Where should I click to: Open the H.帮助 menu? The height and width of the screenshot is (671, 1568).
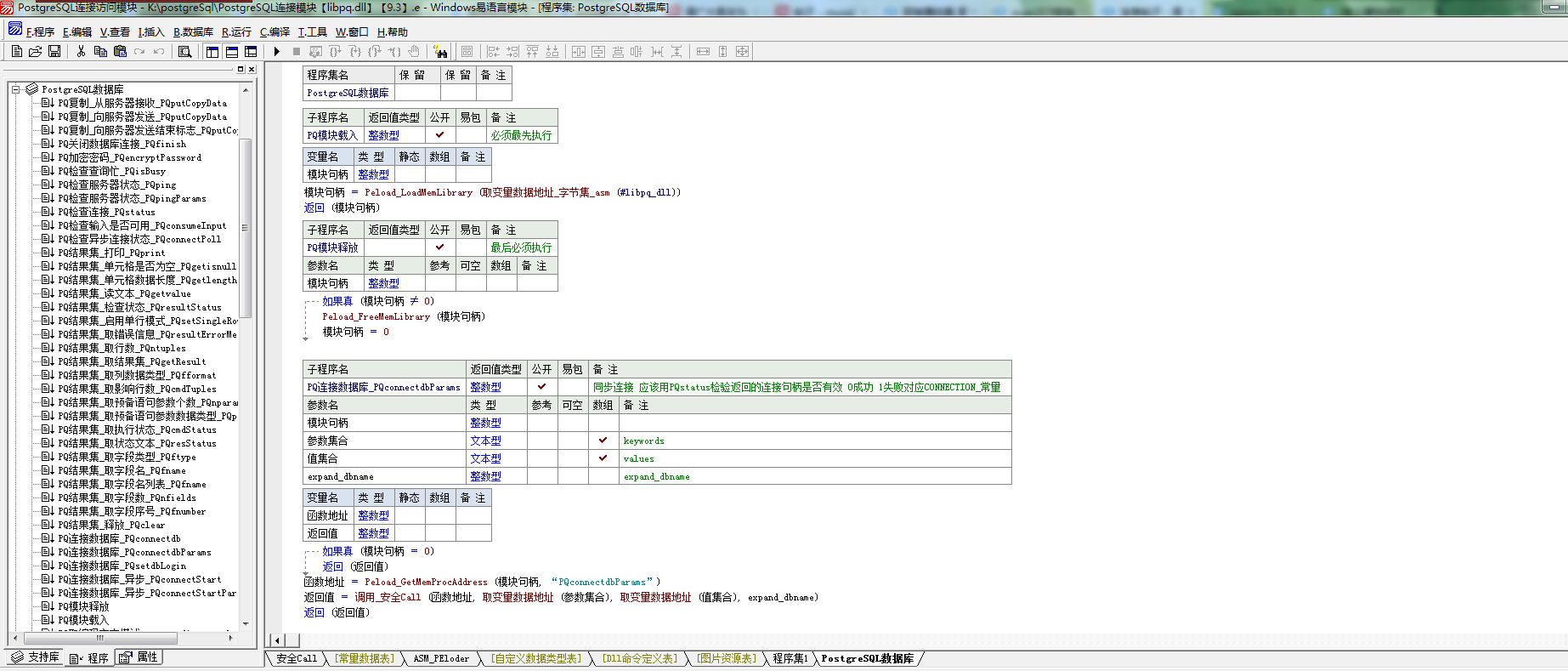(x=393, y=32)
